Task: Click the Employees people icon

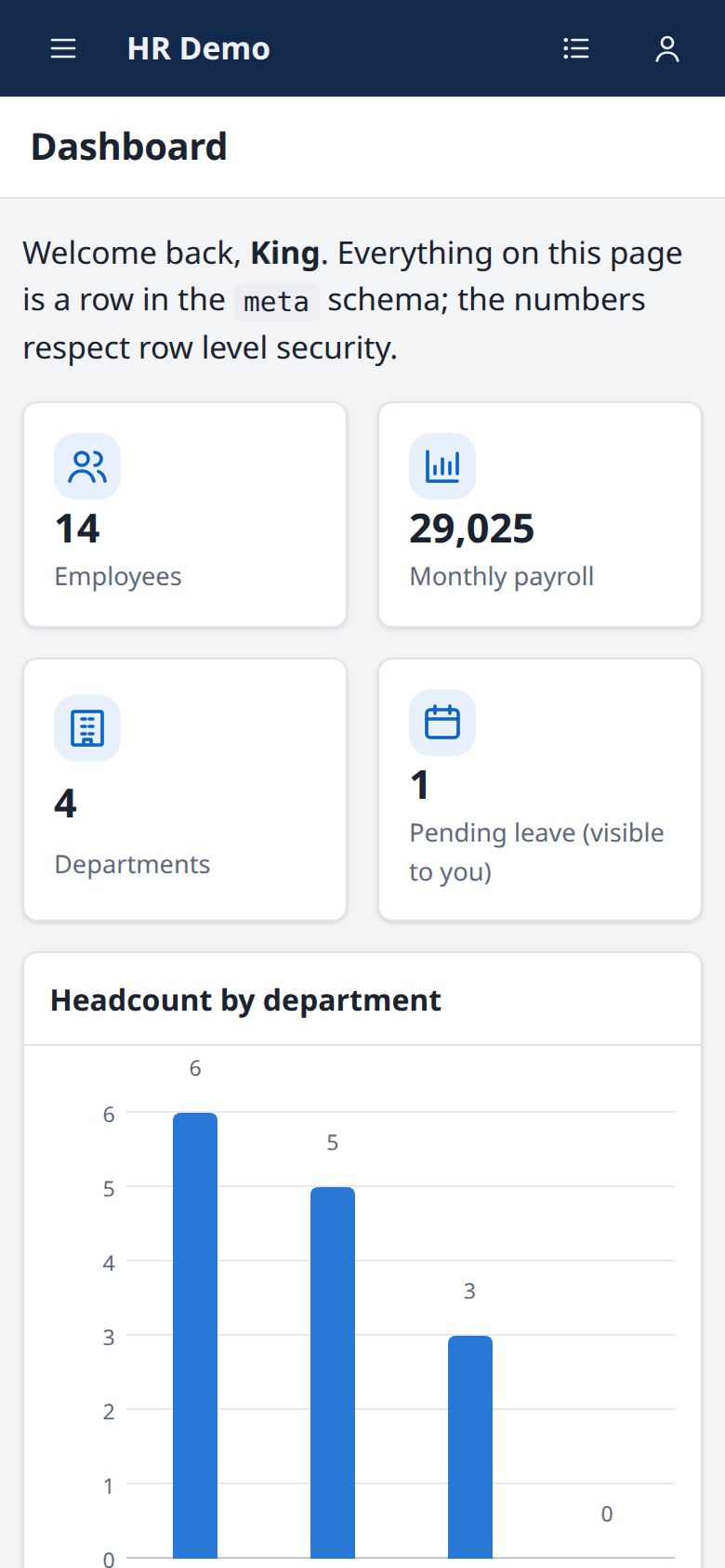Action: 87,466
